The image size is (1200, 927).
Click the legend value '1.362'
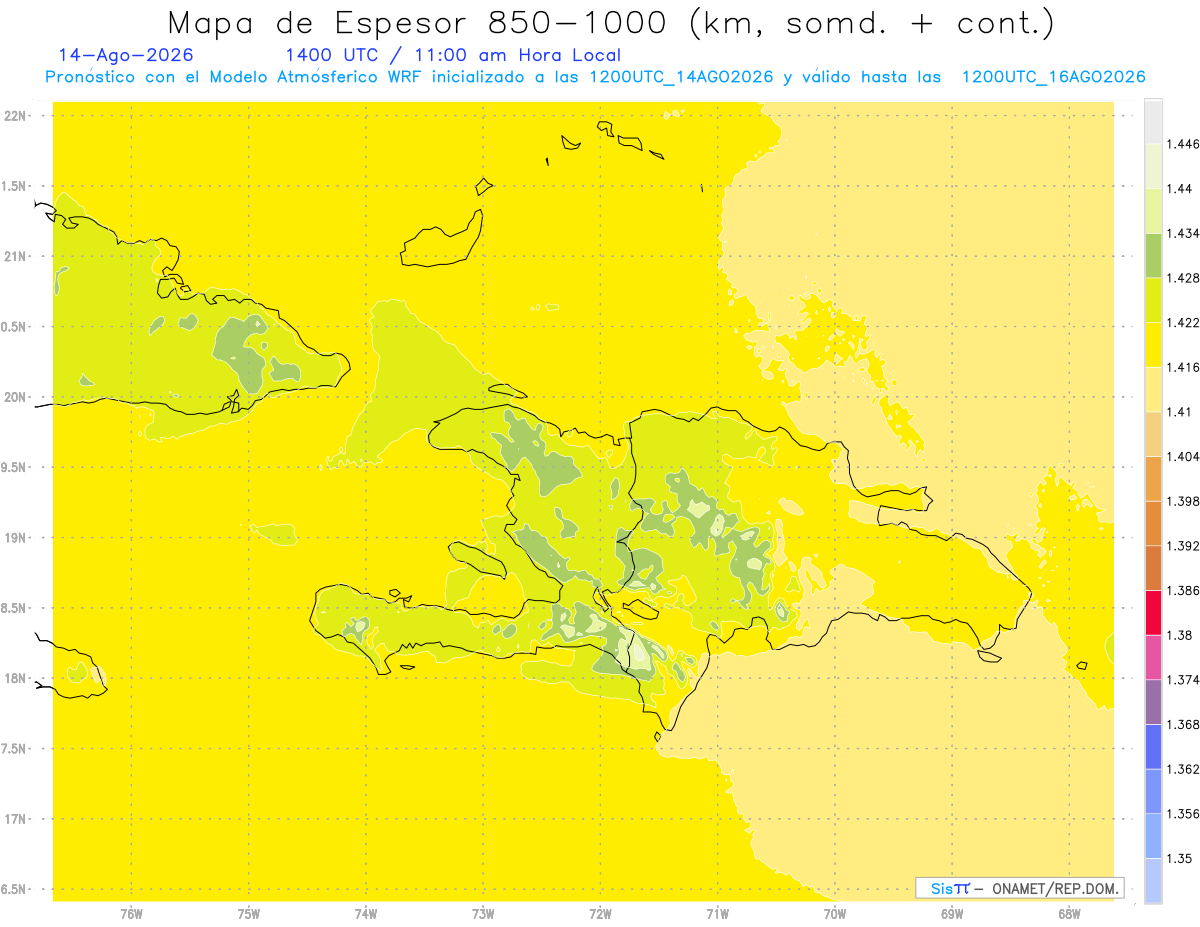(x=1181, y=769)
